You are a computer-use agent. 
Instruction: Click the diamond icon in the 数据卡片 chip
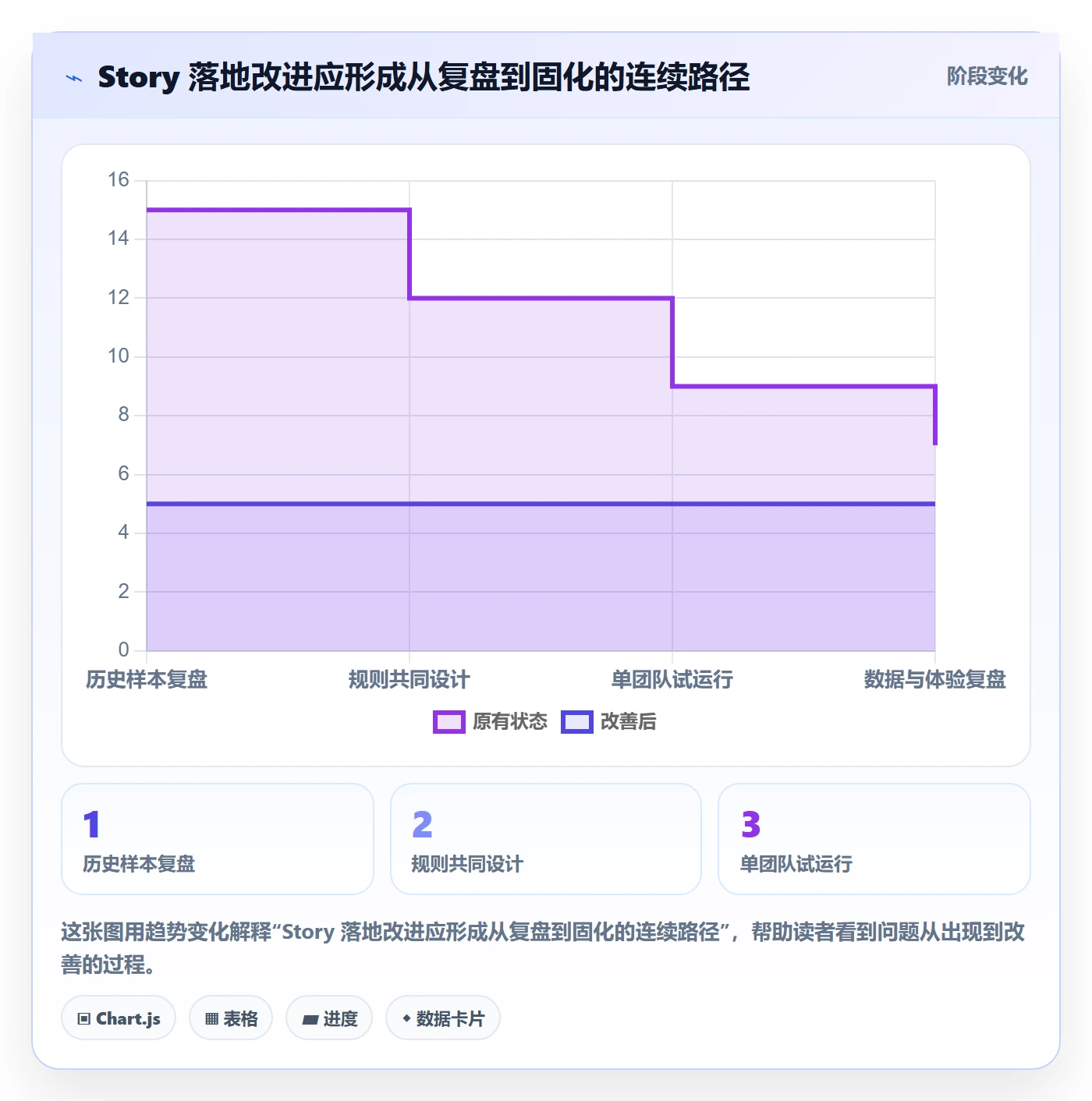point(406,1018)
